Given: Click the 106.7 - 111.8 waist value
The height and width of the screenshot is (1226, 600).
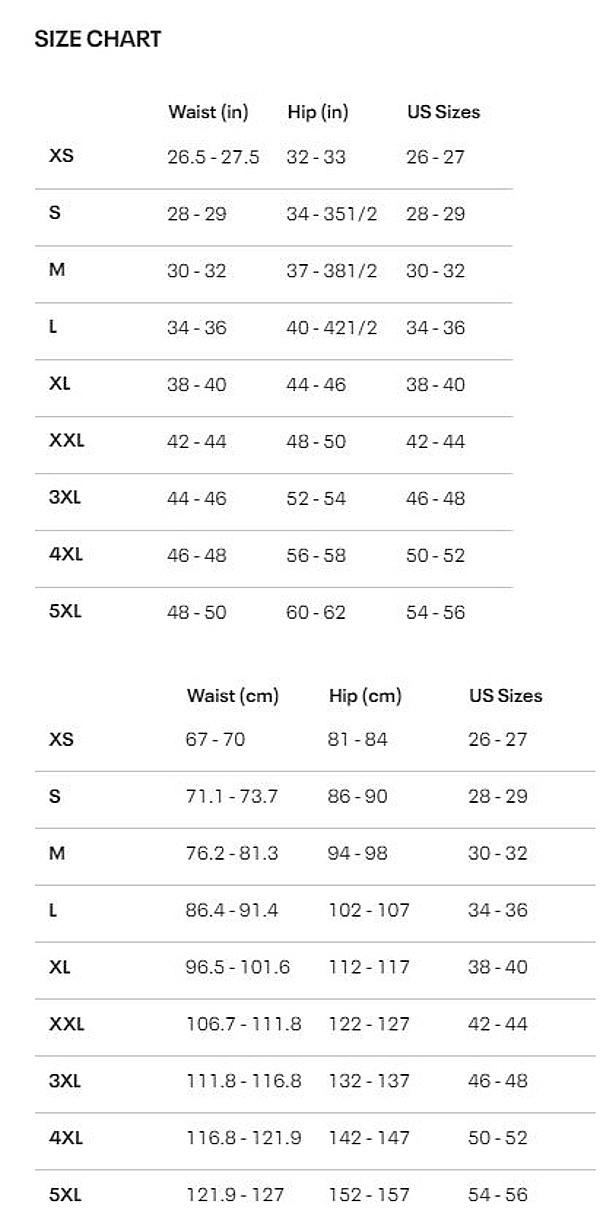Looking at the screenshot, I should pyautogui.click(x=243, y=1025).
